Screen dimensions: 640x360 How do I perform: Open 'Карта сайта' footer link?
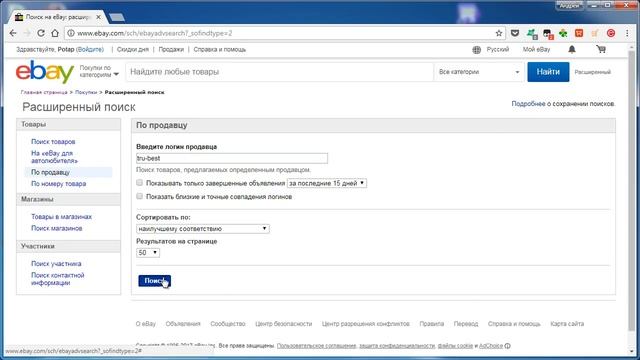567,324
